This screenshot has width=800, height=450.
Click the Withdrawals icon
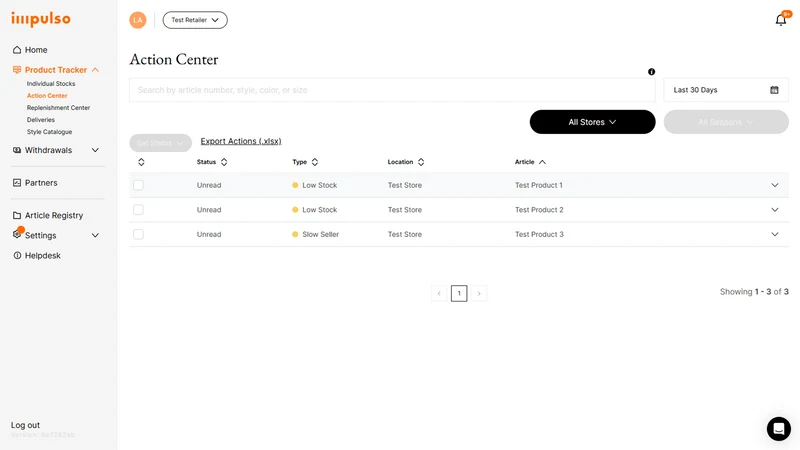point(17,150)
